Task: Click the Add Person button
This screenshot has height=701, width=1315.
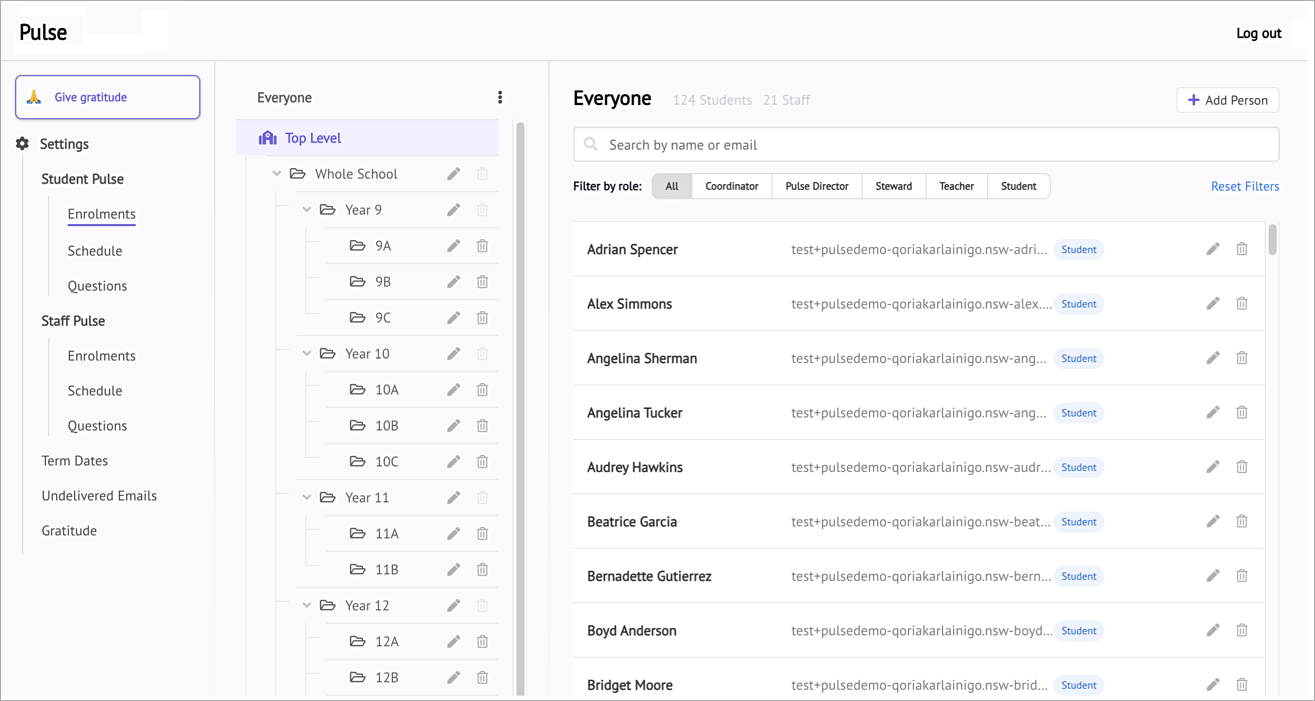Action: click(x=1227, y=100)
